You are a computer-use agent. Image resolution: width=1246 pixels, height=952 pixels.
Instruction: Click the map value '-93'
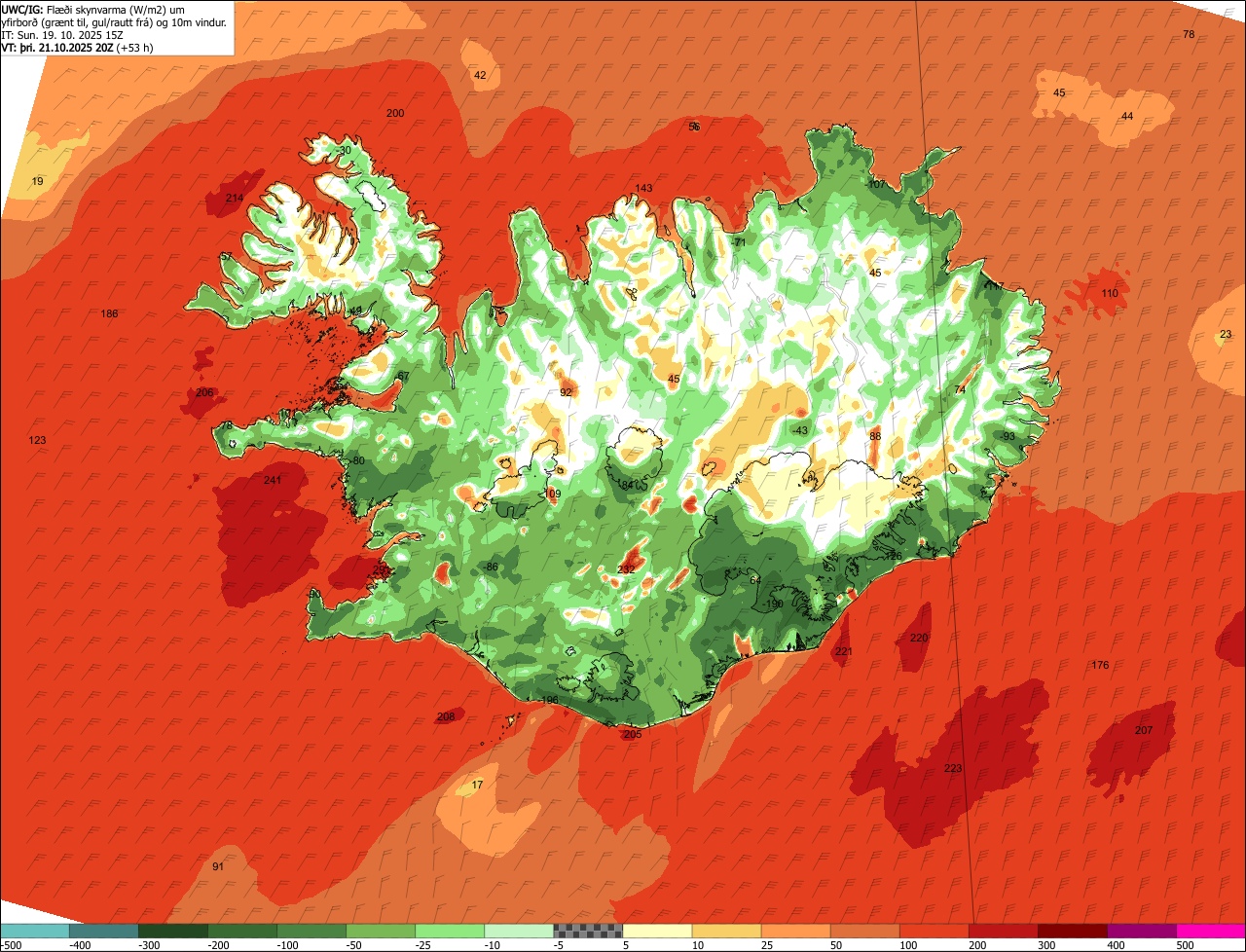[x=1007, y=437]
